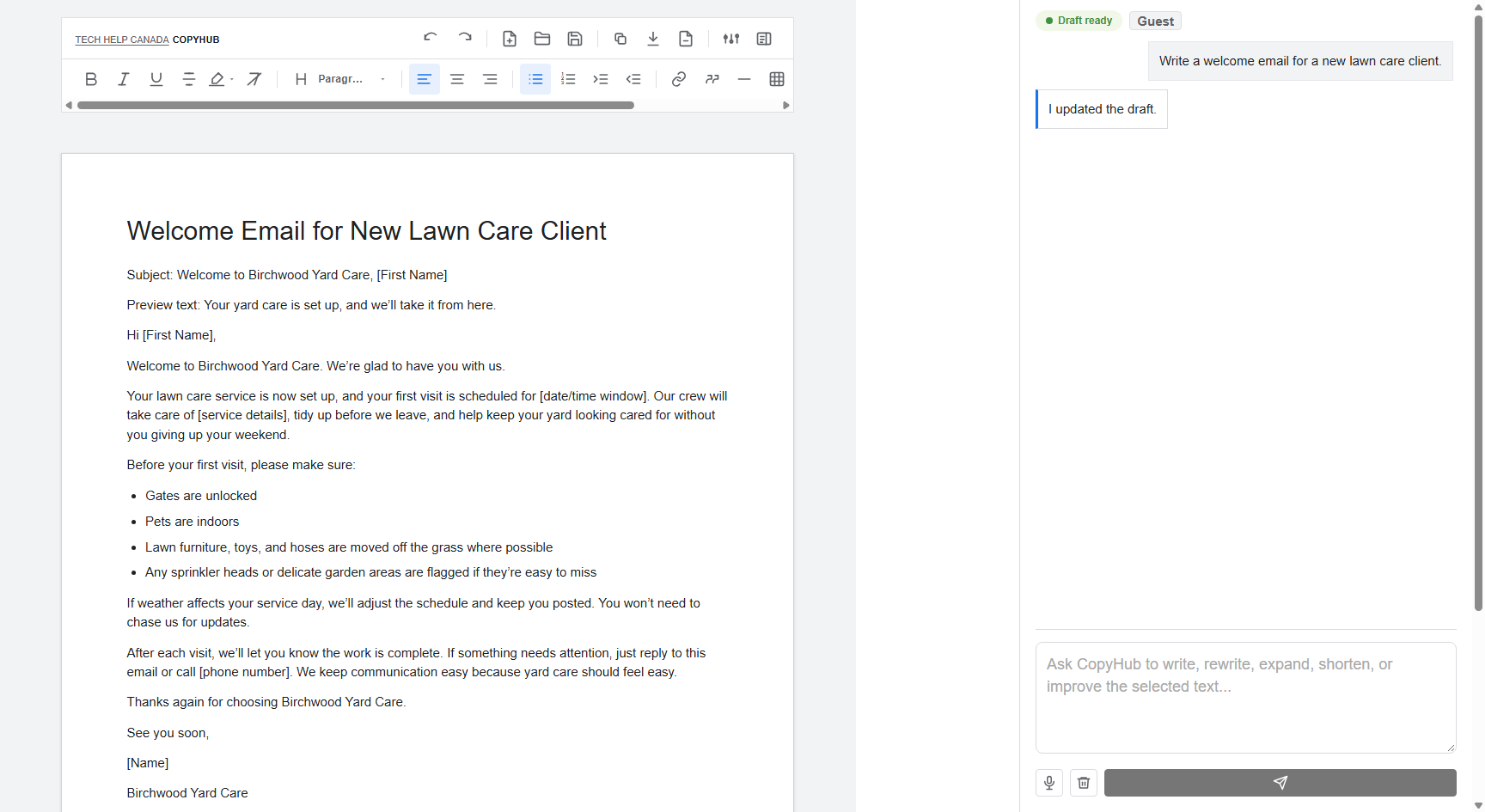Start voice input with microphone
The width and height of the screenshot is (1485, 812).
(x=1050, y=783)
